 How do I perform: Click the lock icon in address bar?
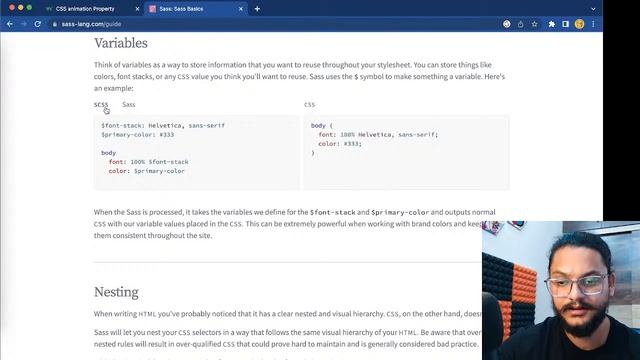(x=55, y=24)
